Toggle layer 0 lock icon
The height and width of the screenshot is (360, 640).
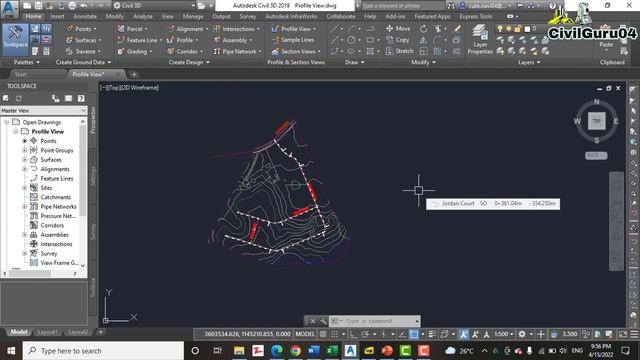(518, 29)
